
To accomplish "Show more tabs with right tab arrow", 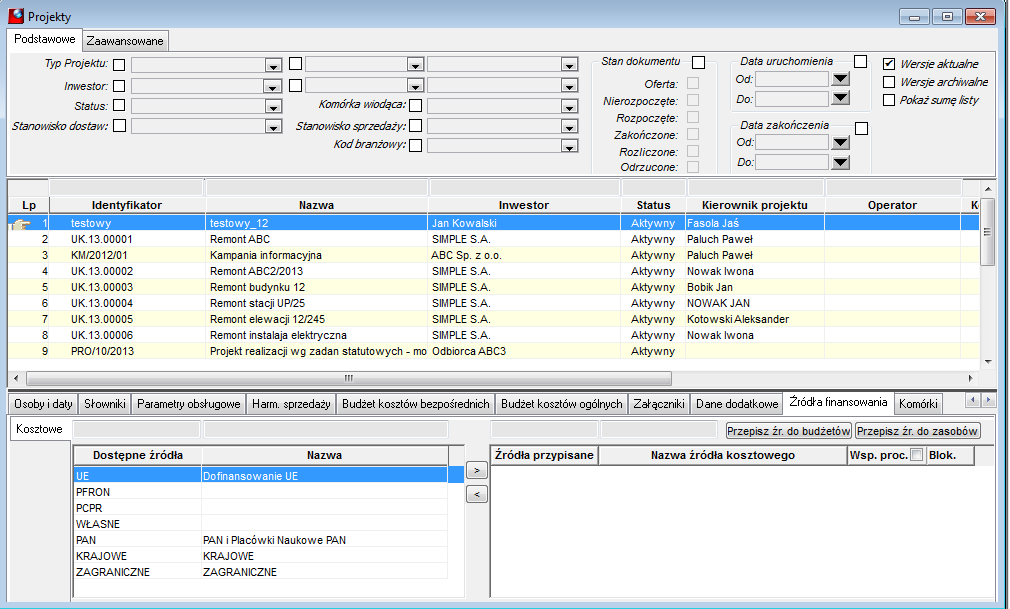I will pyautogui.click(x=987, y=400).
